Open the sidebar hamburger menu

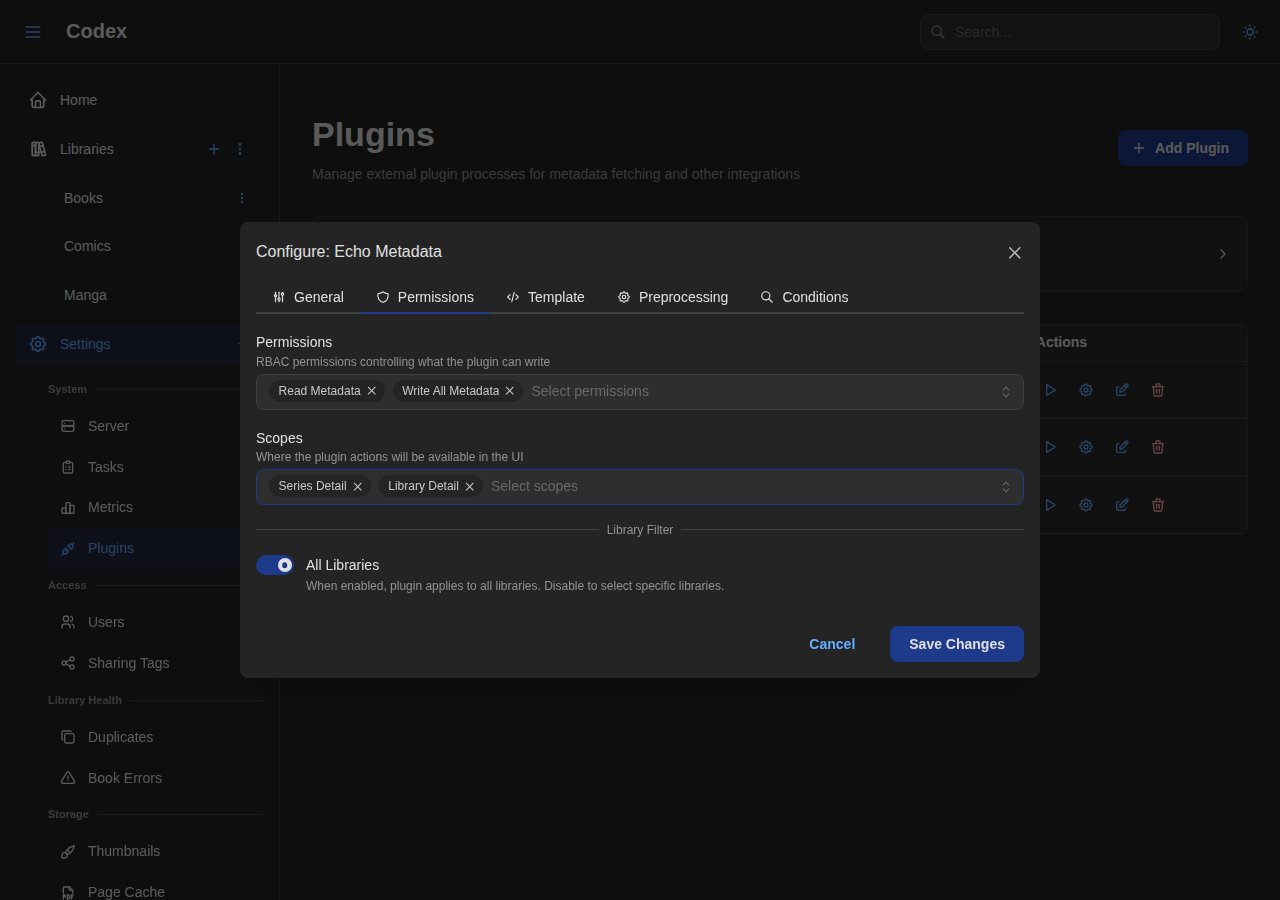[32, 31]
